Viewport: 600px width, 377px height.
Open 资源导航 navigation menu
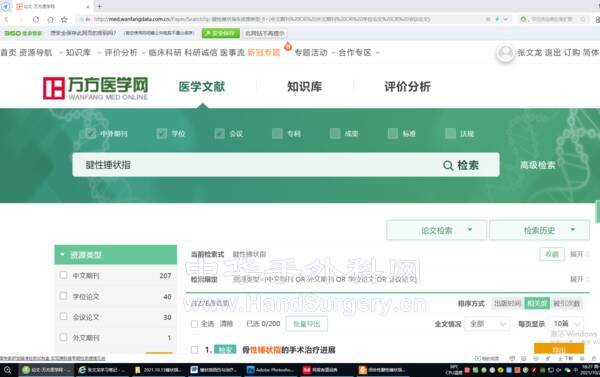(x=36, y=52)
